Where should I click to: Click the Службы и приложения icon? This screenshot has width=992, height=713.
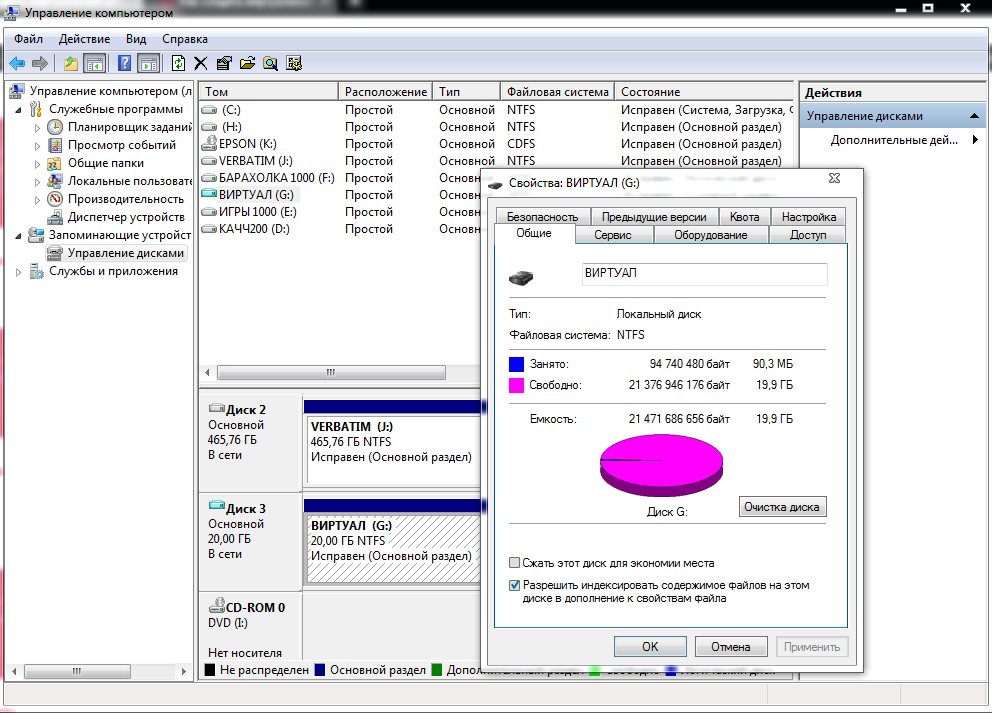coord(36,271)
